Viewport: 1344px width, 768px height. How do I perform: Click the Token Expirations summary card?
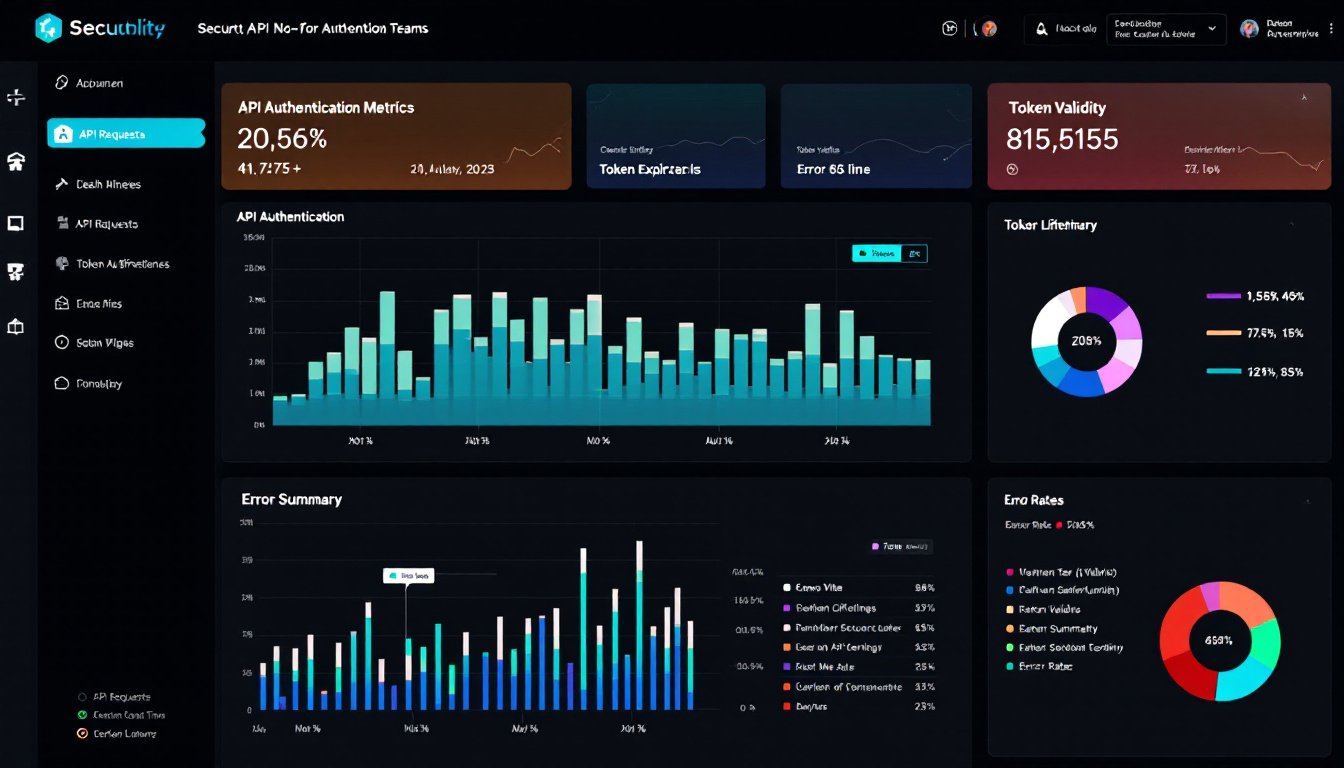675,136
